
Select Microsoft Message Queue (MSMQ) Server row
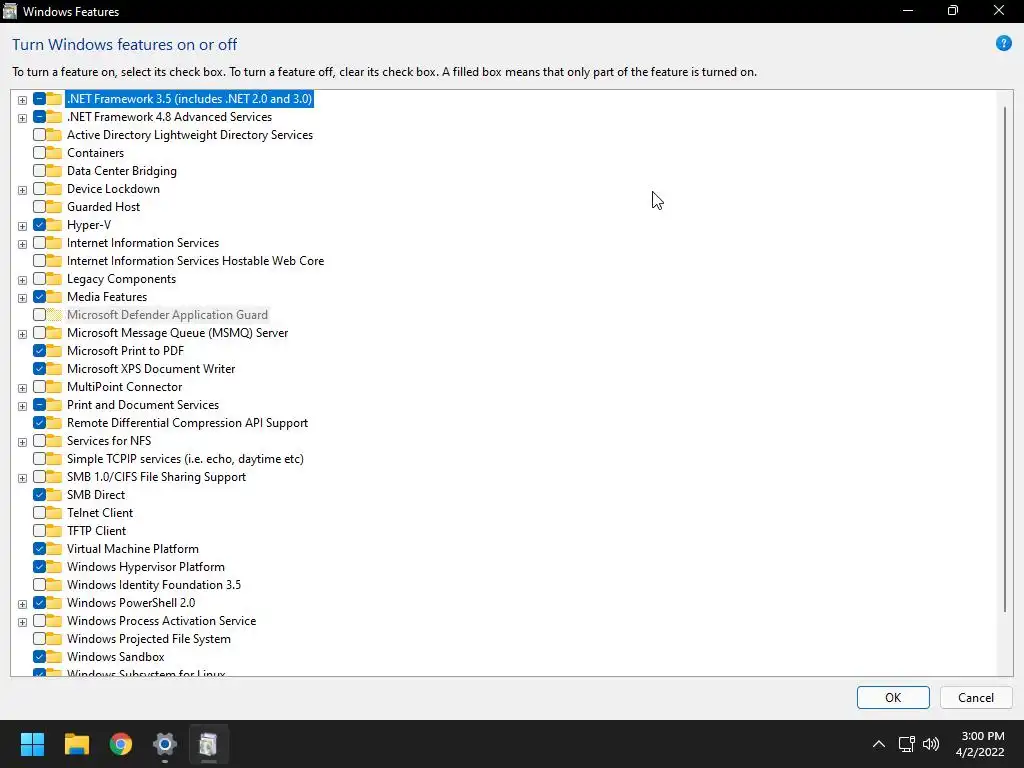click(x=177, y=333)
